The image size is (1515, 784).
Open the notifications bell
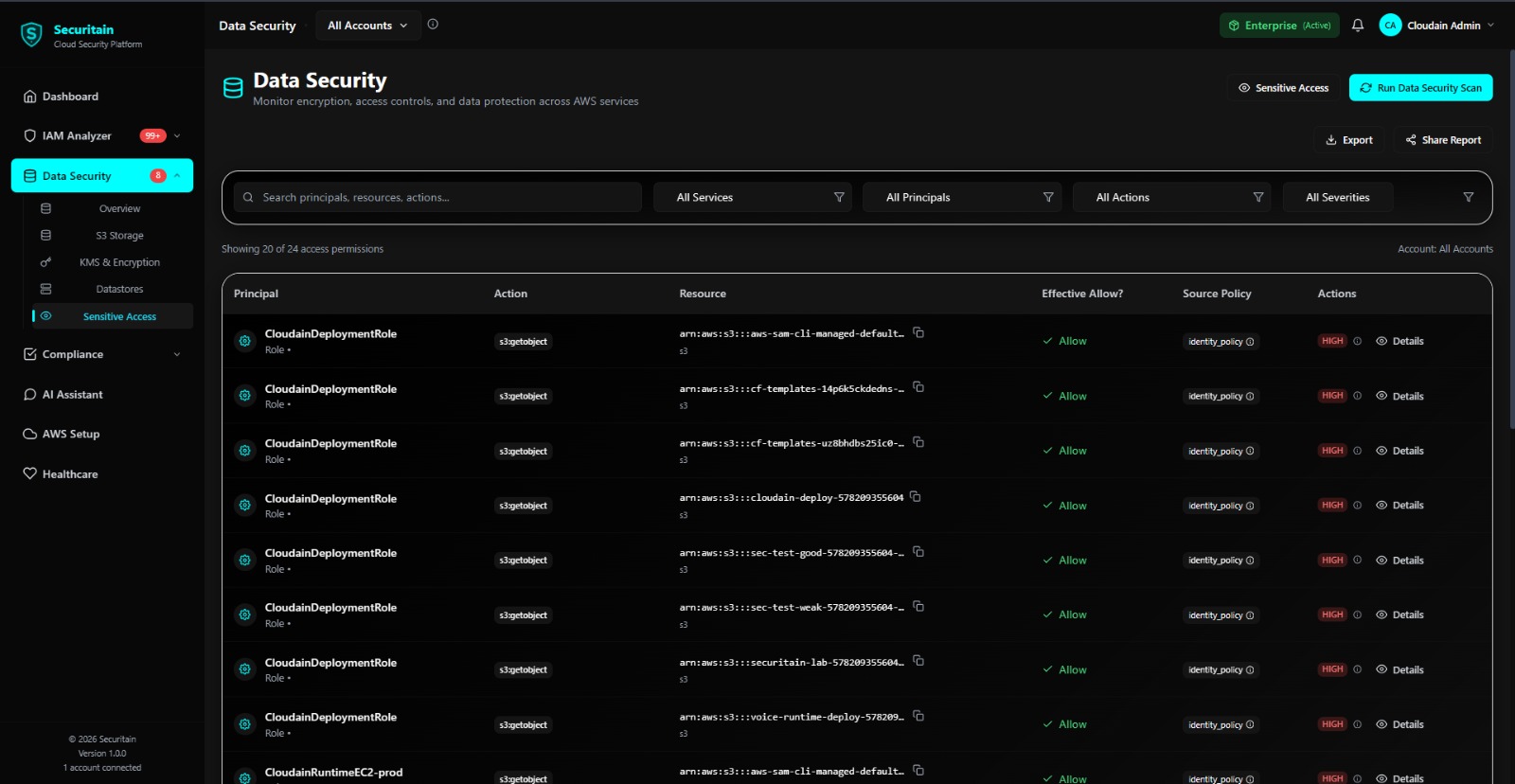tap(1358, 26)
